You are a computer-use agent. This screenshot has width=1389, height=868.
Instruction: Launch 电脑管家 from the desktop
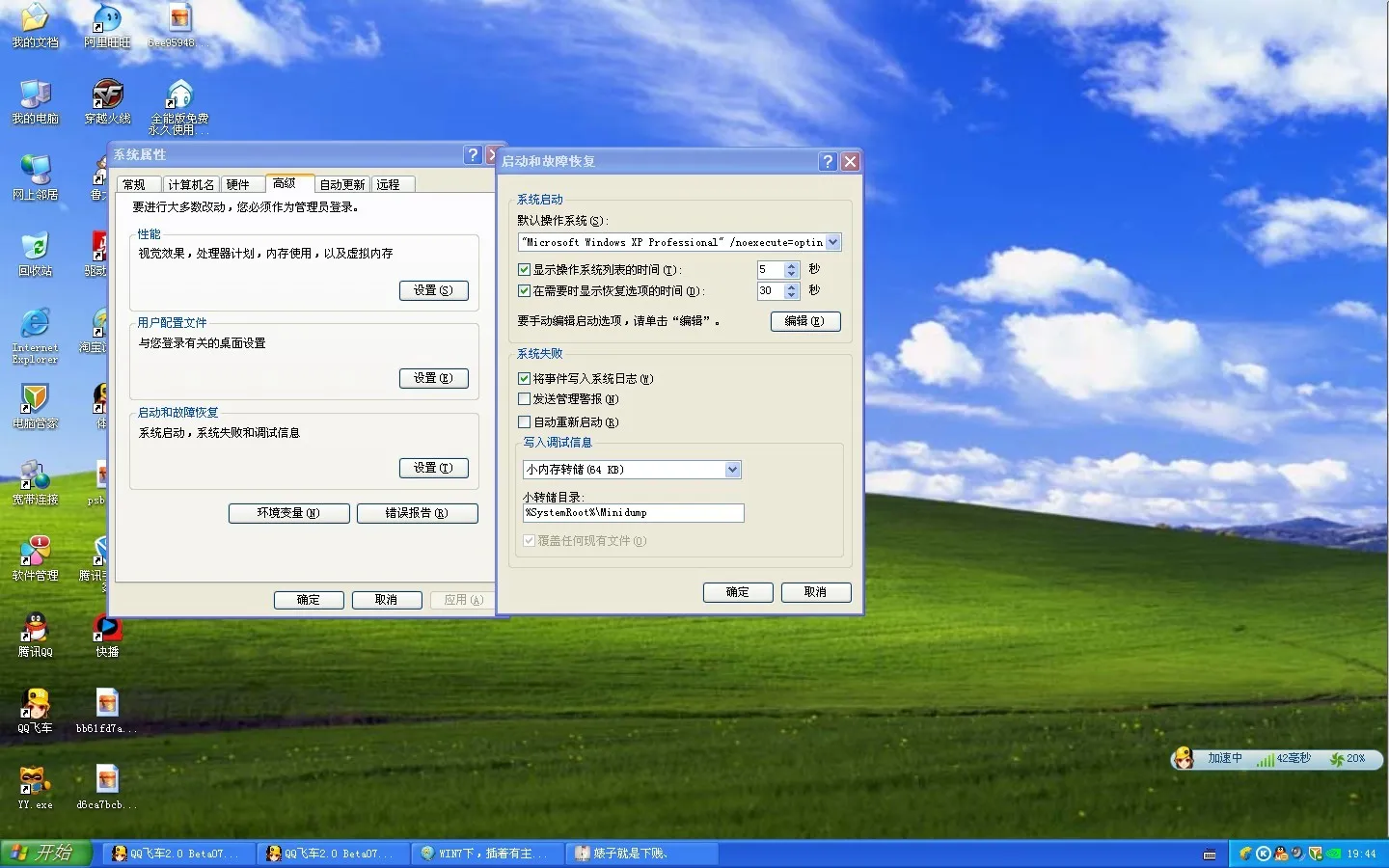[35, 398]
